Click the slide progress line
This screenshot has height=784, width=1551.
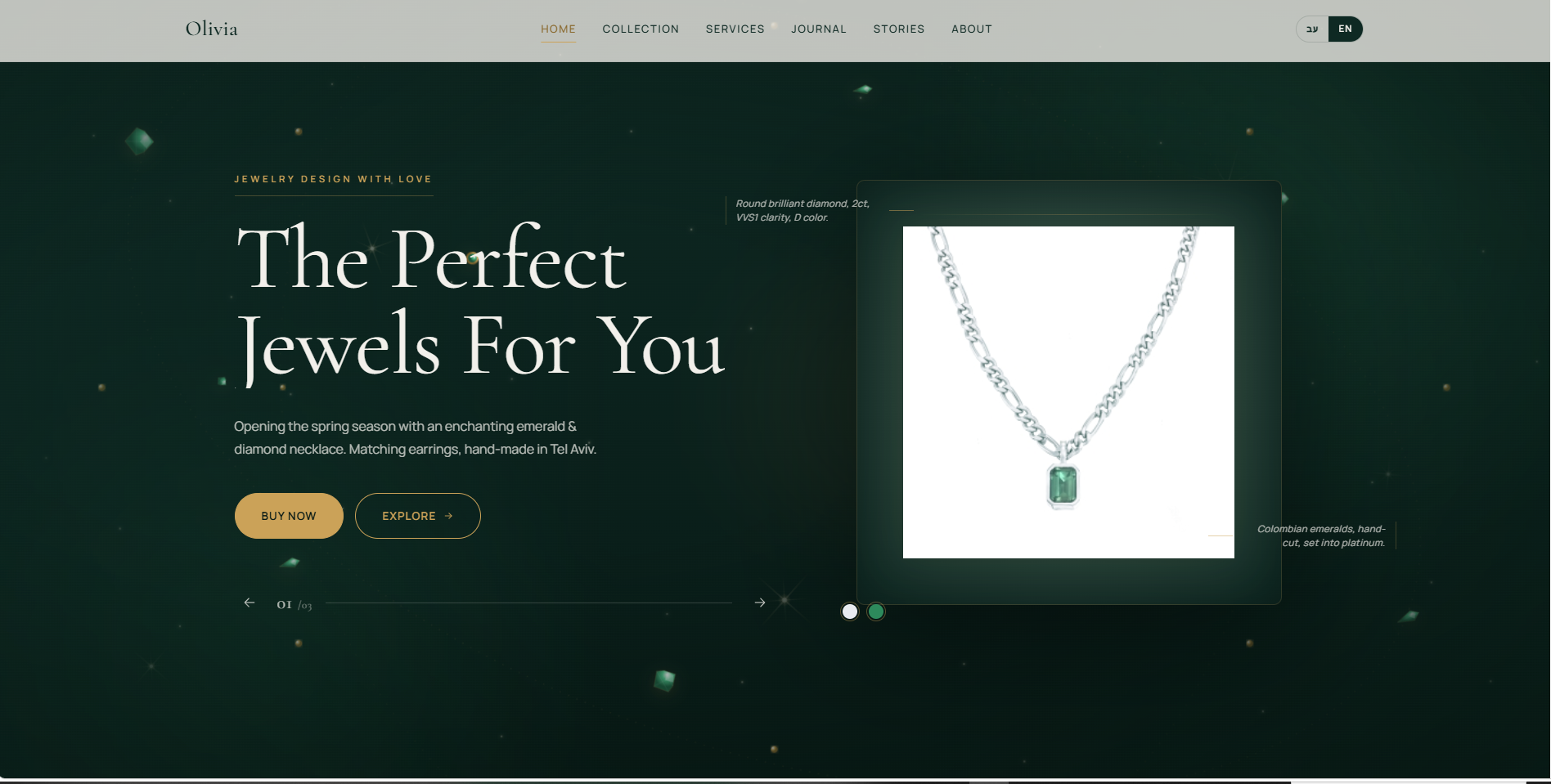click(x=529, y=603)
